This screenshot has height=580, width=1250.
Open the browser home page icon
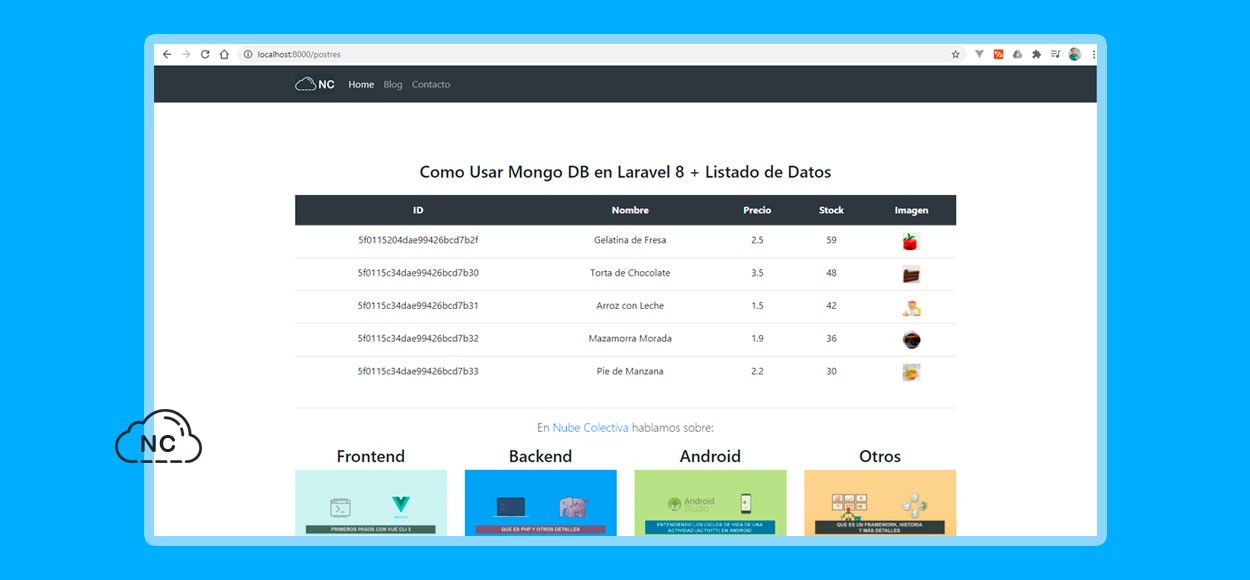[224, 54]
